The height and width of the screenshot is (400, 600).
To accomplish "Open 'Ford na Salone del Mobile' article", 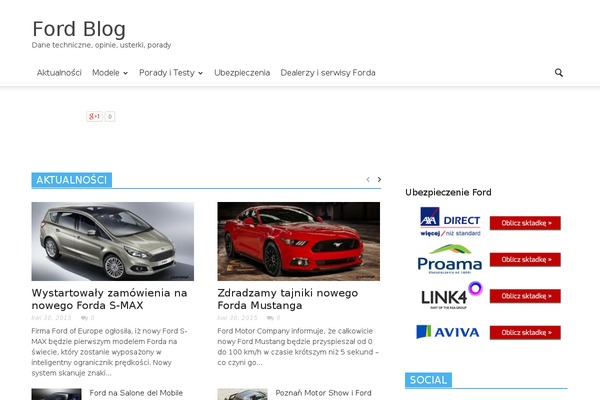I will point(136,393).
